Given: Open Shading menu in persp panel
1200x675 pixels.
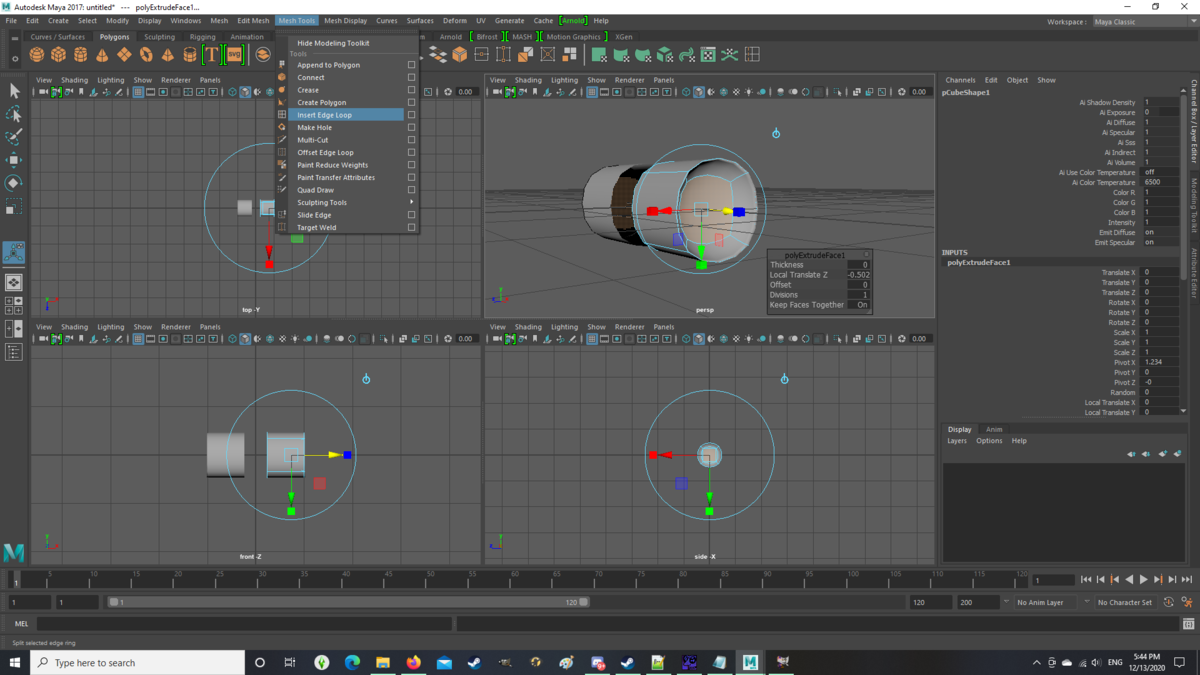Looking at the screenshot, I should (528, 80).
